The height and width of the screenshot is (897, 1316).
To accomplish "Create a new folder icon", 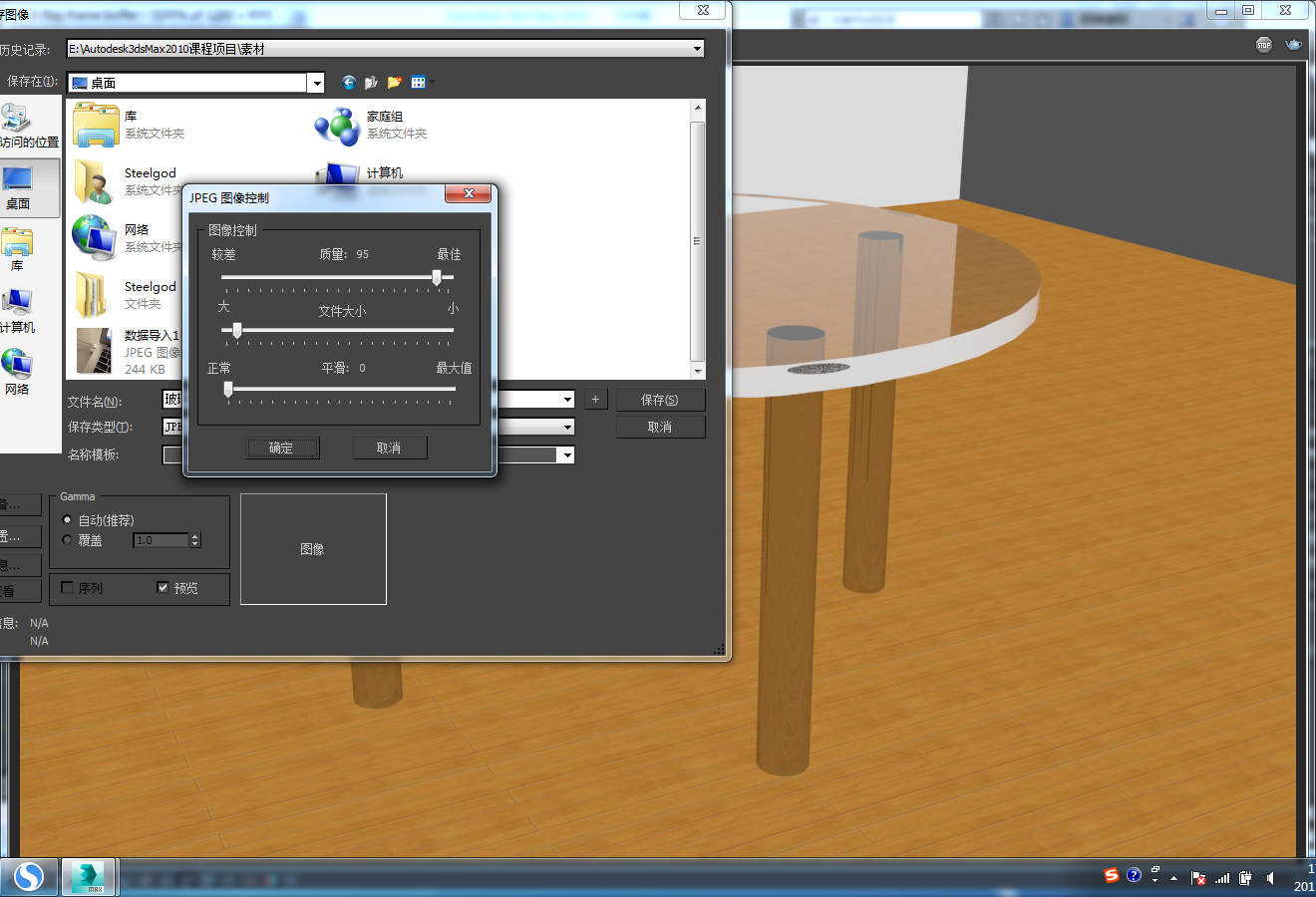I will [395, 83].
